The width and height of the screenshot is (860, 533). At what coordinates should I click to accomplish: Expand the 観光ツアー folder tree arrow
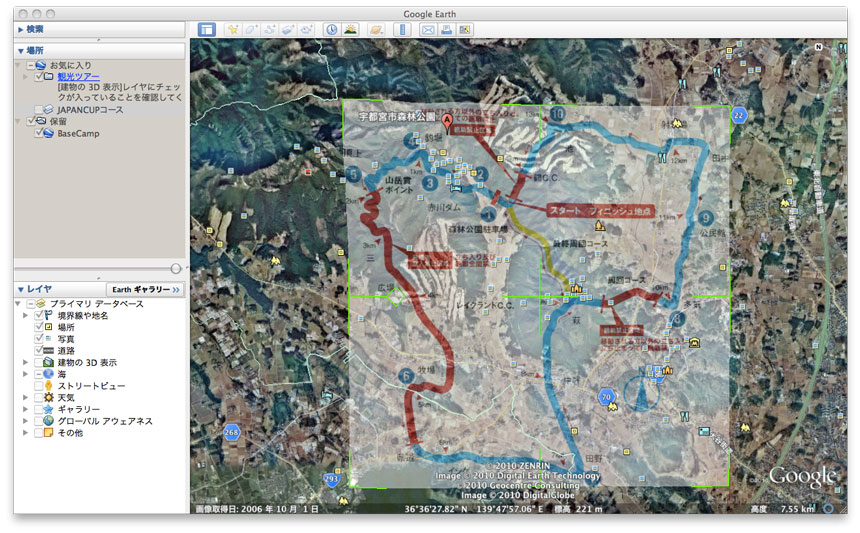(25, 77)
